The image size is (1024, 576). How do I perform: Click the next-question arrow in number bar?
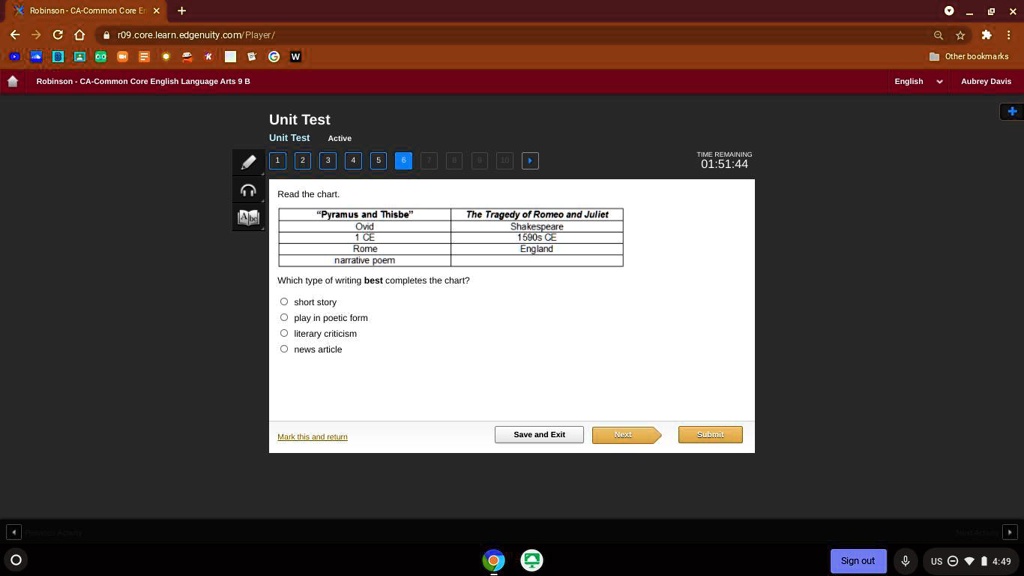click(530, 161)
